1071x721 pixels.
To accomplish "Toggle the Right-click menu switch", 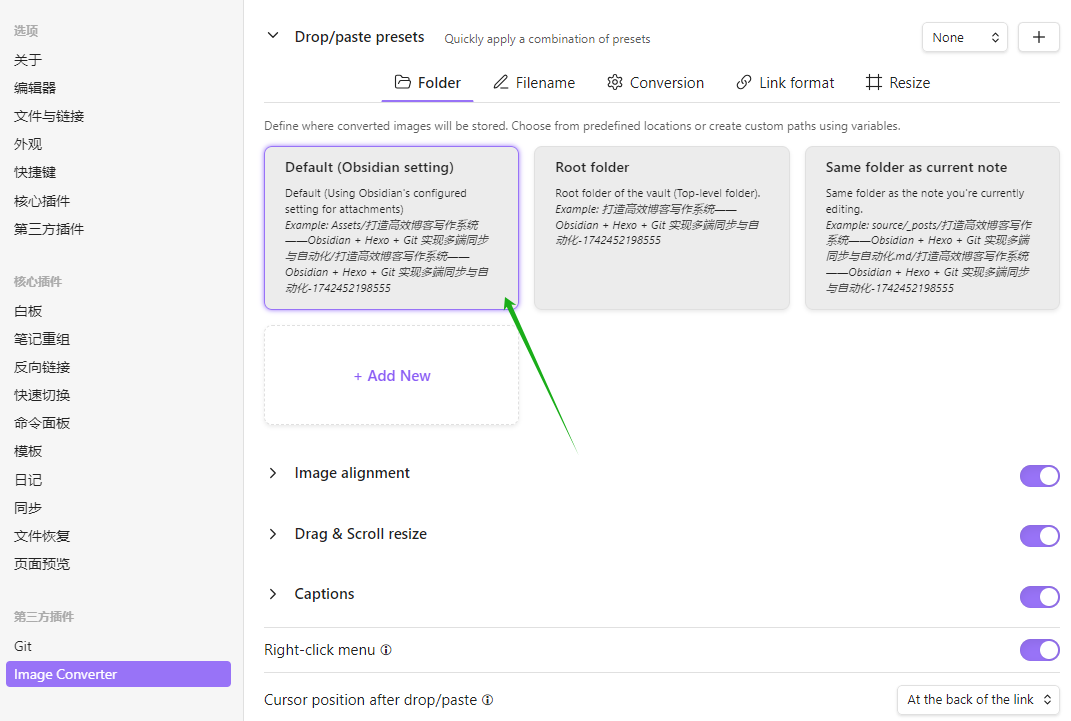I will pyautogui.click(x=1039, y=650).
